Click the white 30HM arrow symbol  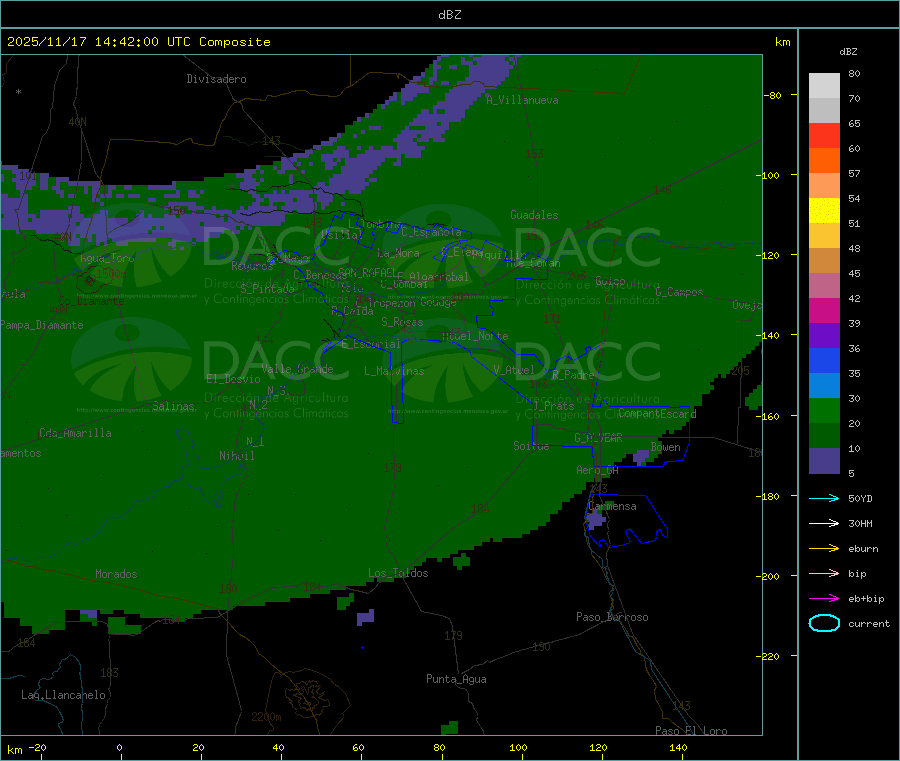[824, 523]
